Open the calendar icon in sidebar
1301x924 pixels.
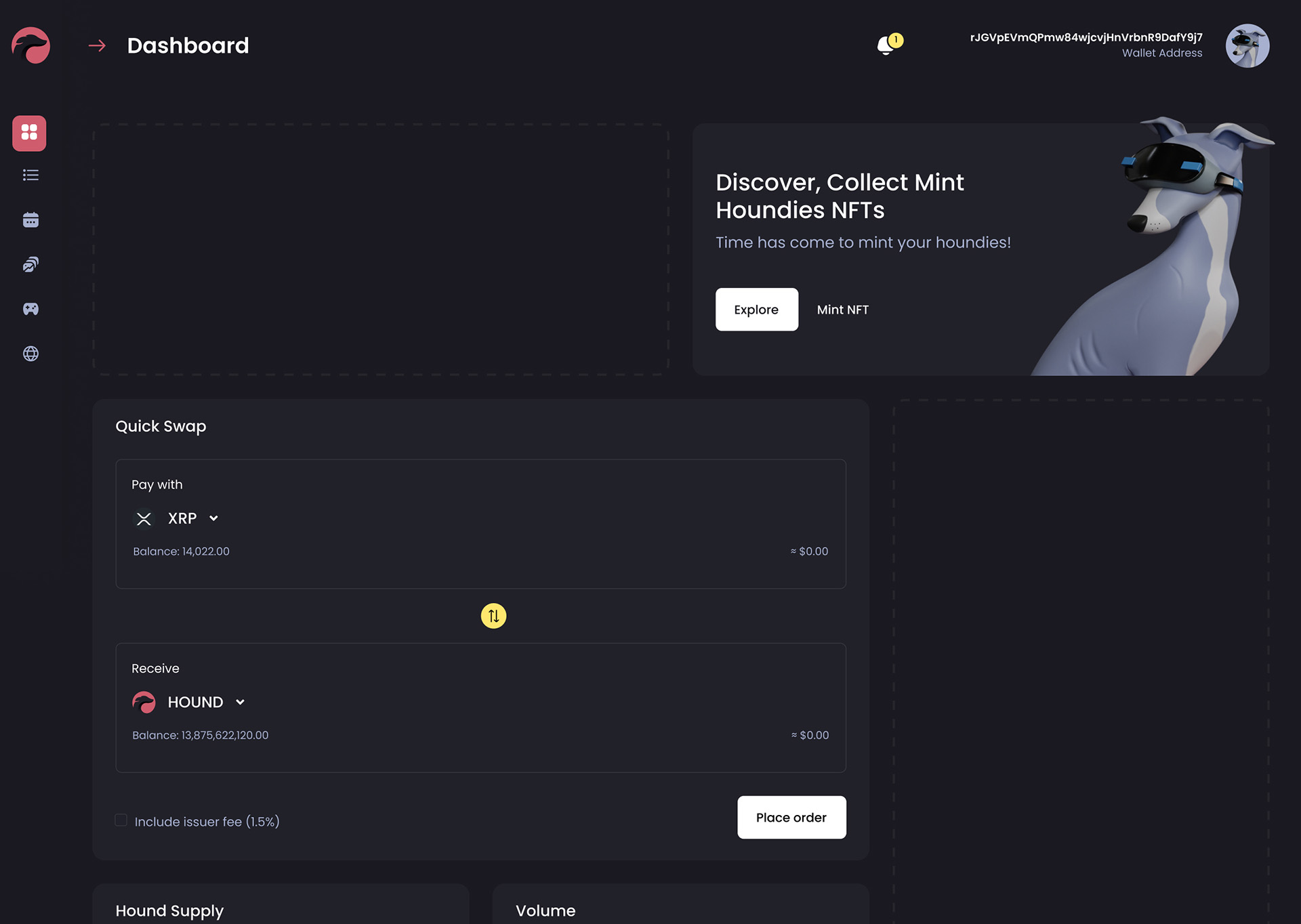[30, 219]
